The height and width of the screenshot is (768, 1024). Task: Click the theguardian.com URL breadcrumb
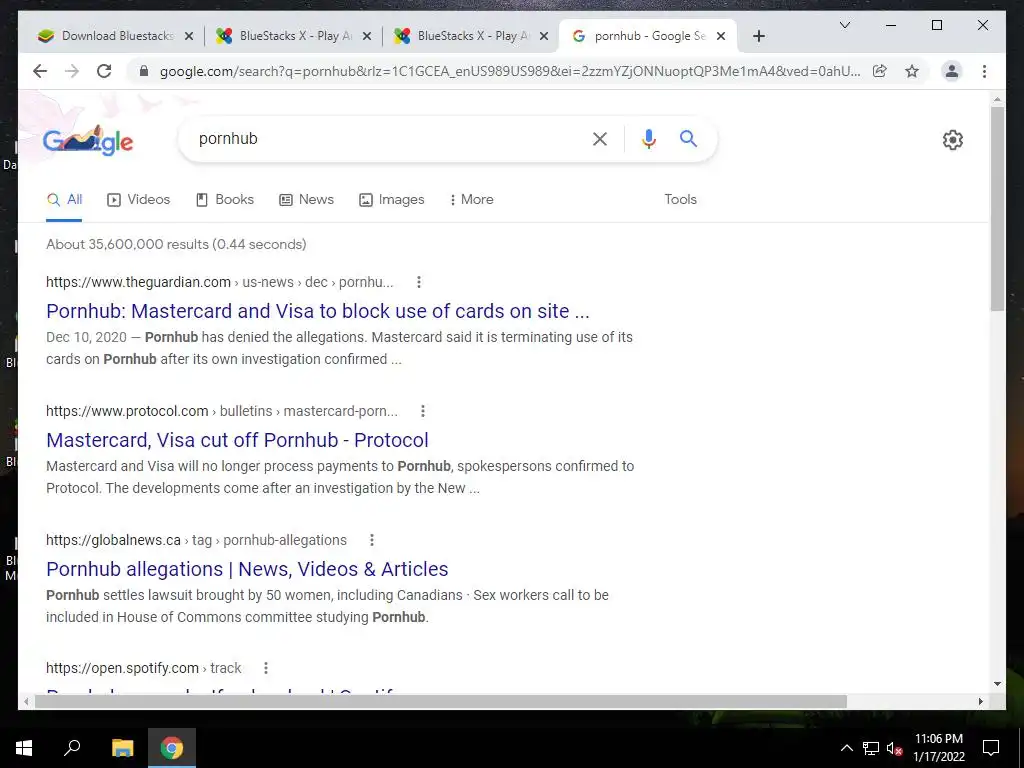(x=219, y=282)
